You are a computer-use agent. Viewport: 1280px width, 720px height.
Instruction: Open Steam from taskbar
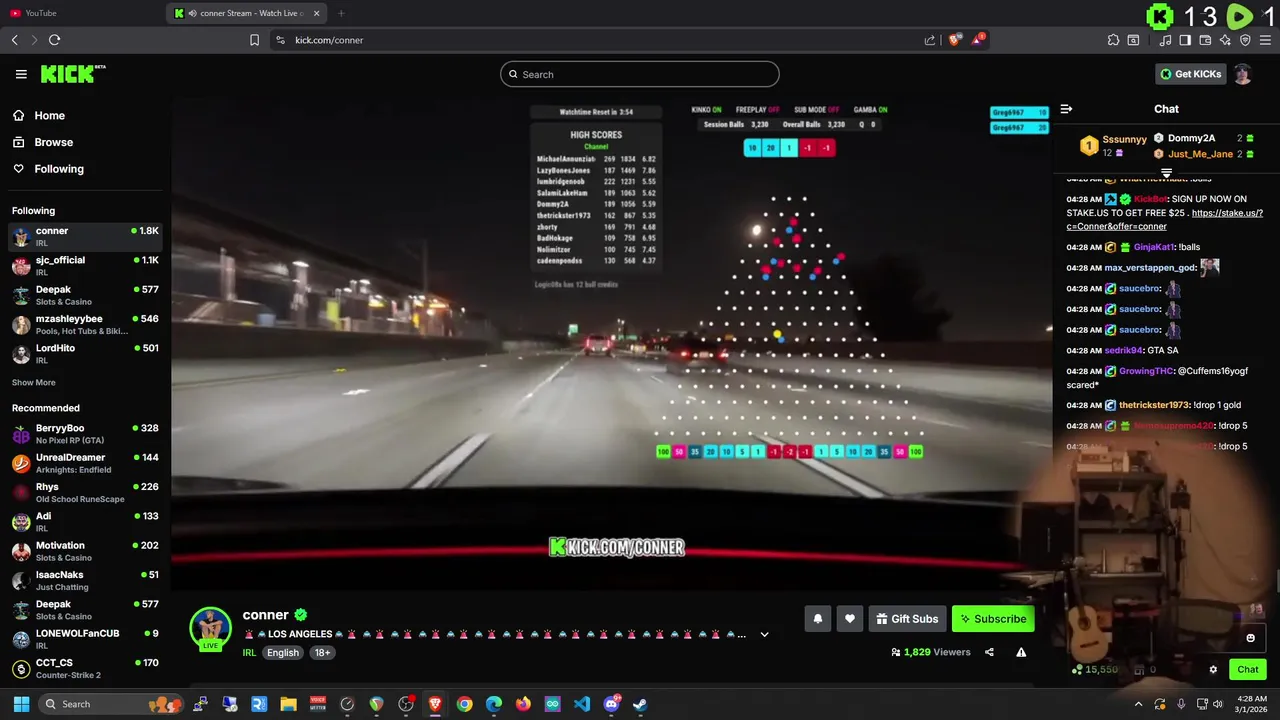pyautogui.click(x=640, y=704)
